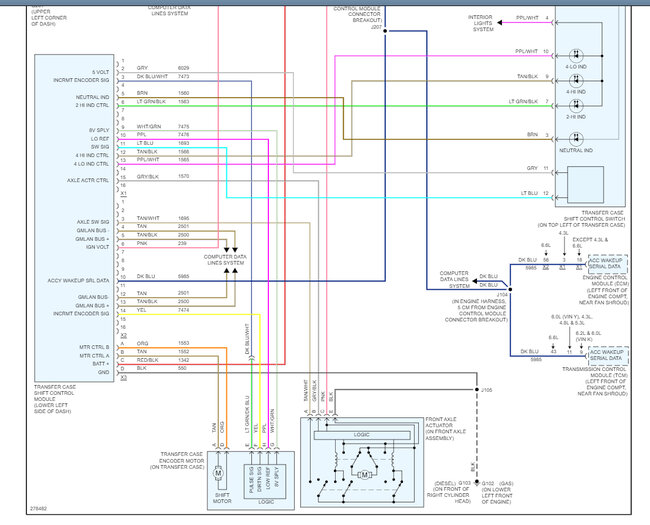Click the X3 connector label
The width and height of the screenshot is (650, 525).
click(x=124, y=378)
